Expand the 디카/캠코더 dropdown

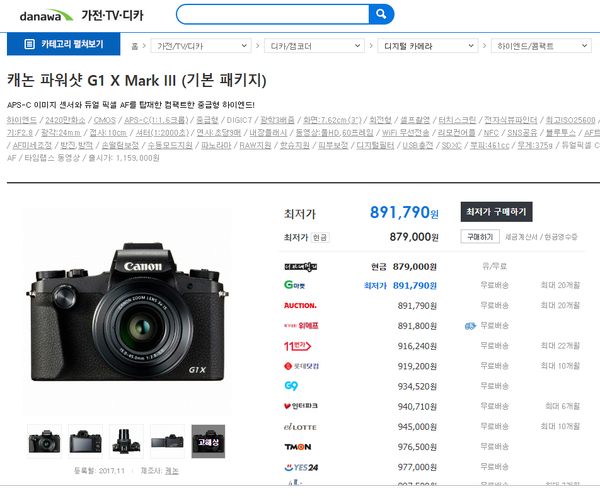click(314, 46)
